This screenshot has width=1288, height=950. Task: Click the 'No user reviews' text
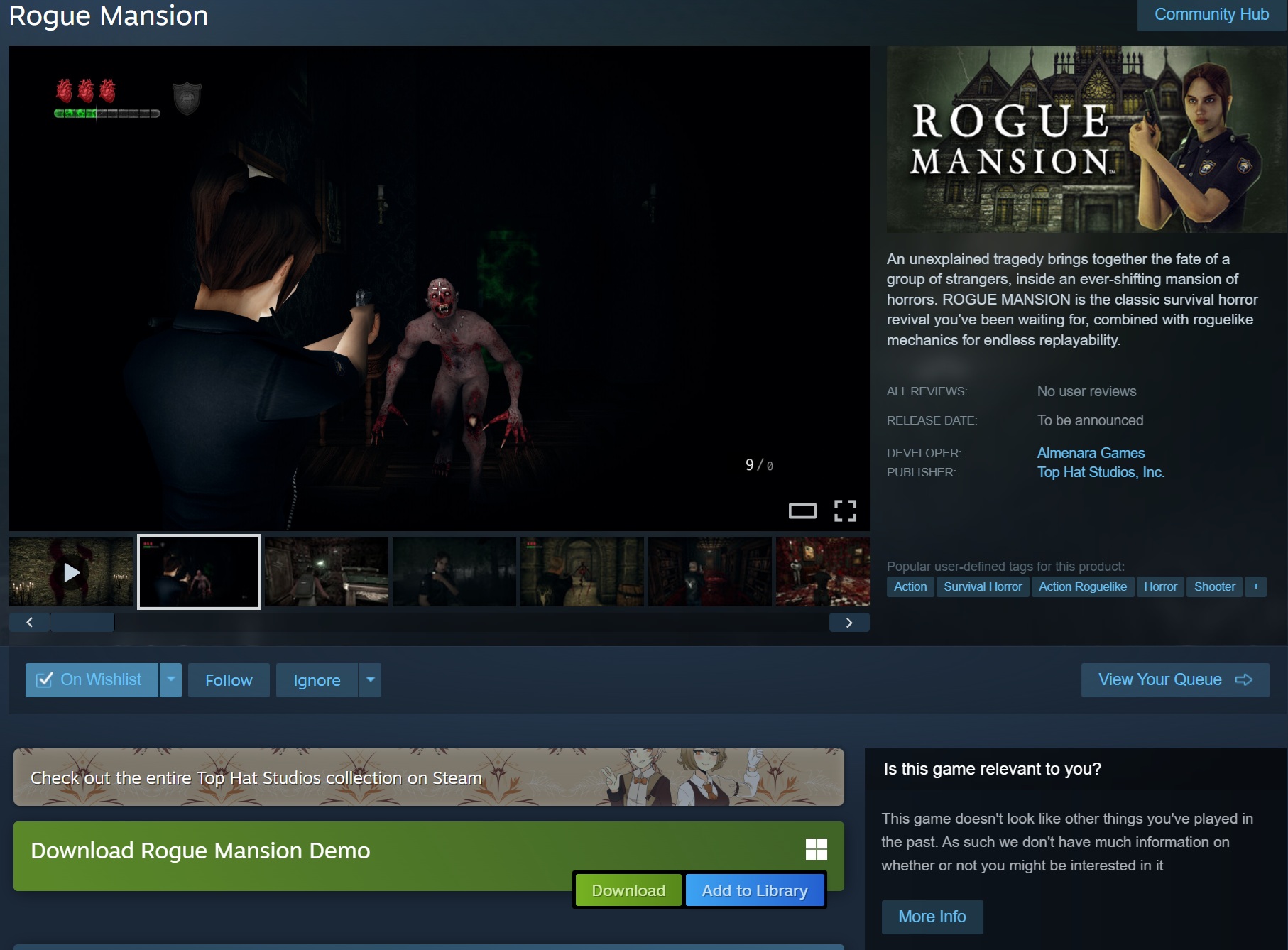[x=1086, y=391]
